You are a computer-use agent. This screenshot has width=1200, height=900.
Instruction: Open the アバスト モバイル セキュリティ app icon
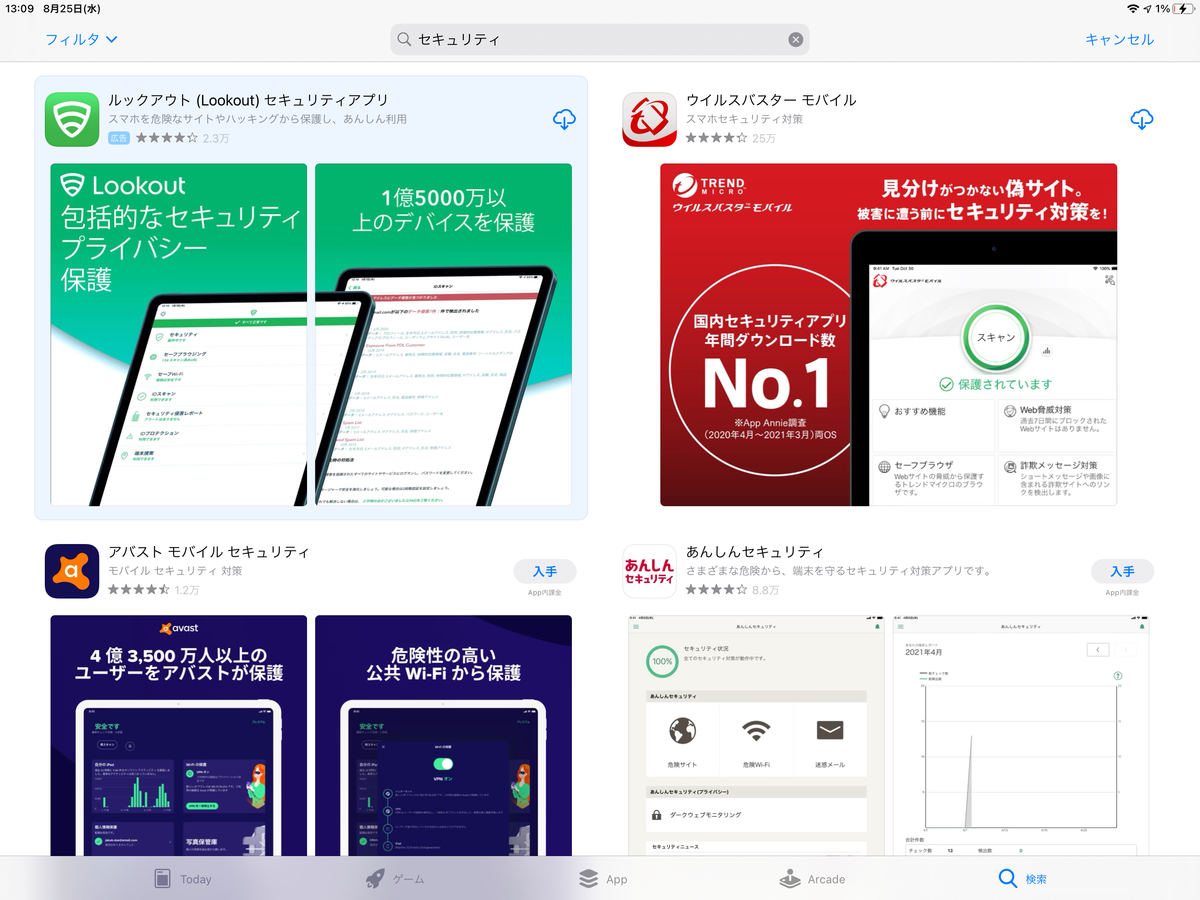click(72, 571)
